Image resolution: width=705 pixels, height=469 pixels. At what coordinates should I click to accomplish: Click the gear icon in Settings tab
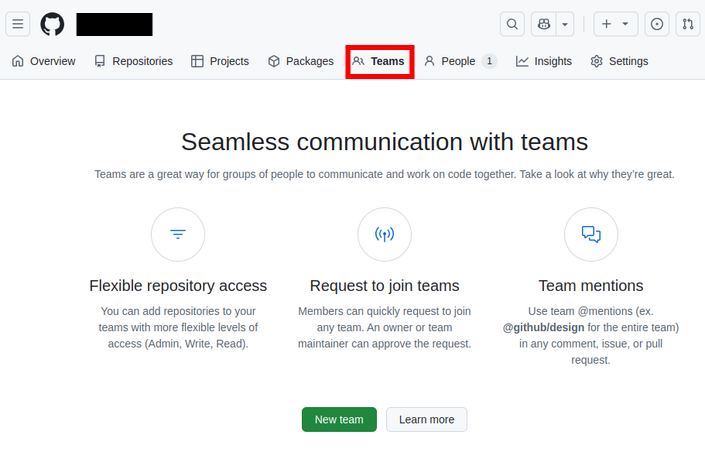597,61
